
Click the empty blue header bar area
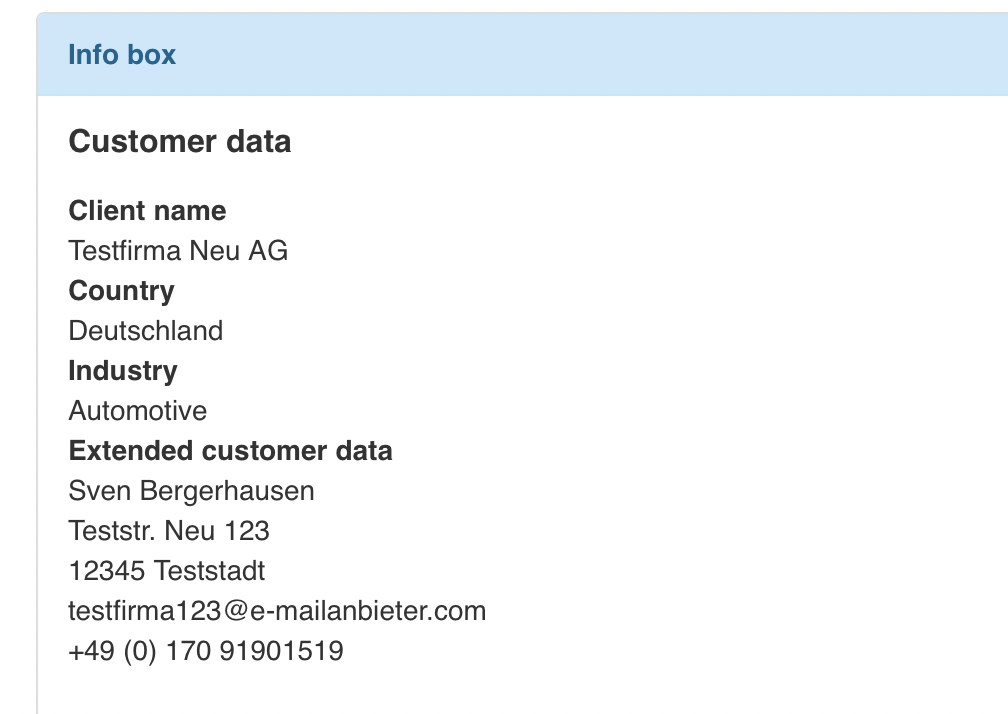click(x=600, y=54)
